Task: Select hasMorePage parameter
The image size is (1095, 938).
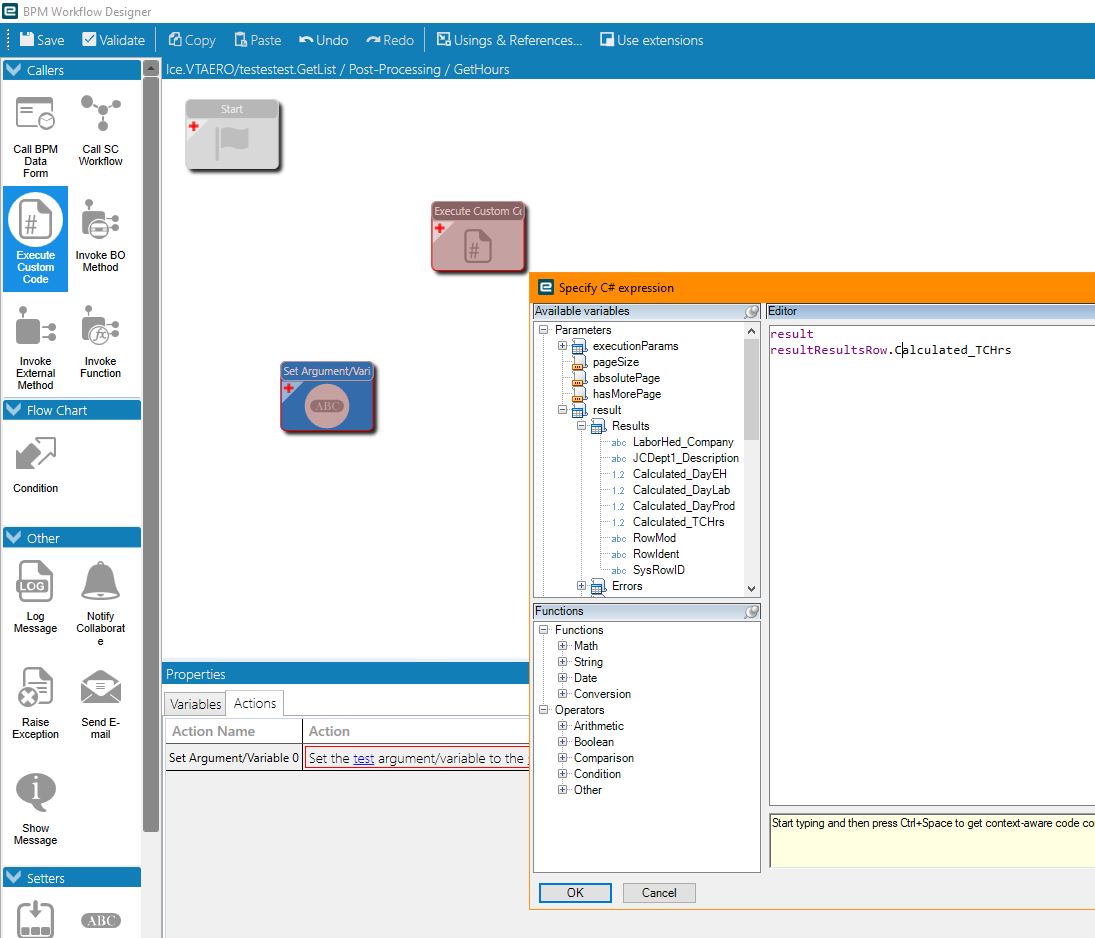Action: (x=626, y=394)
